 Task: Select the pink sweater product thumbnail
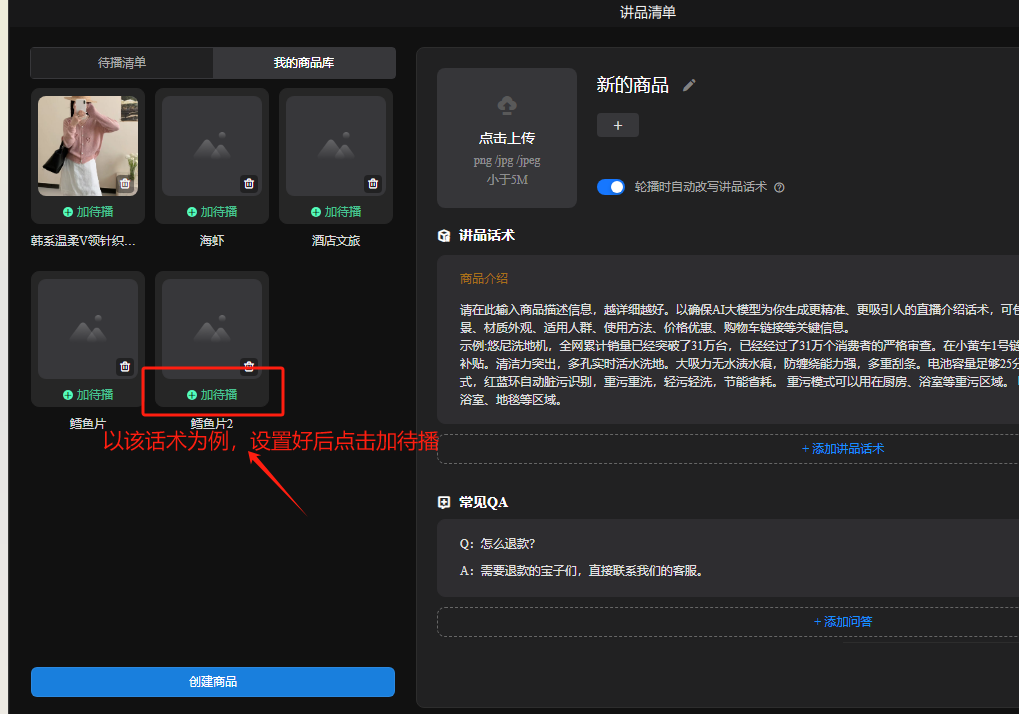87,145
